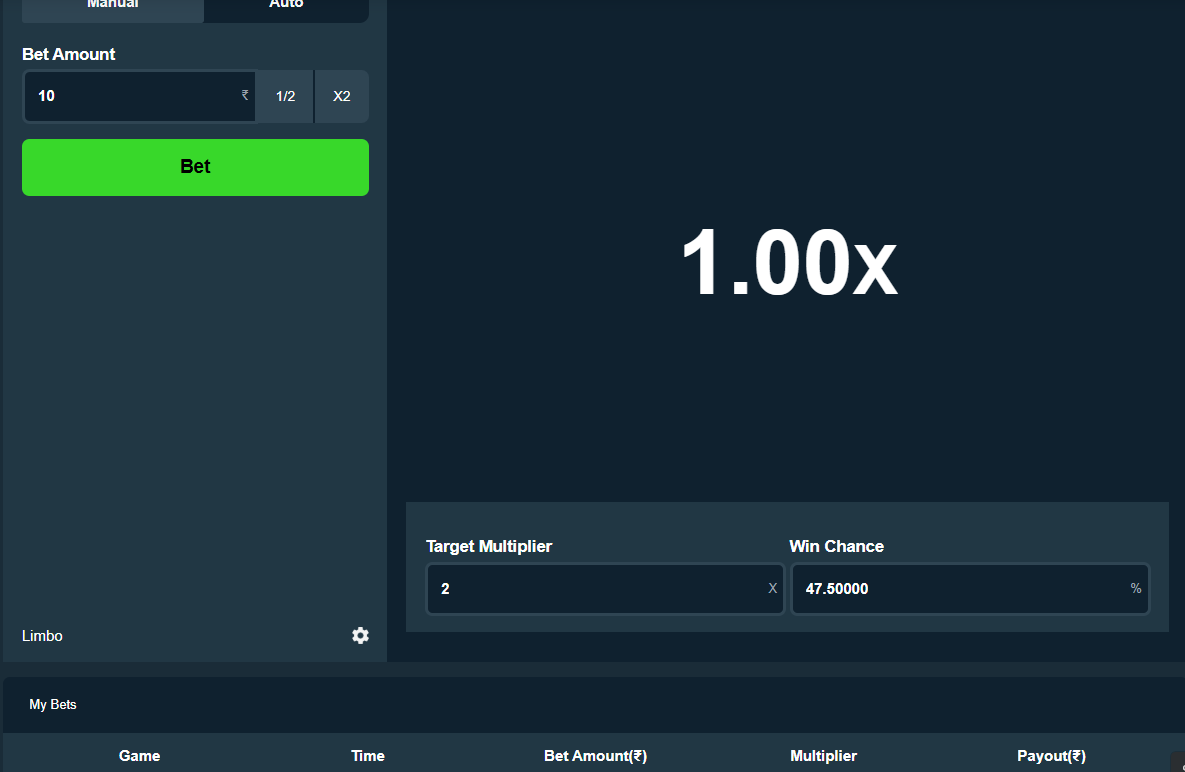Open game settings via the gear icon
The width and height of the screenshot is (1185, 772).
(360, 635)
